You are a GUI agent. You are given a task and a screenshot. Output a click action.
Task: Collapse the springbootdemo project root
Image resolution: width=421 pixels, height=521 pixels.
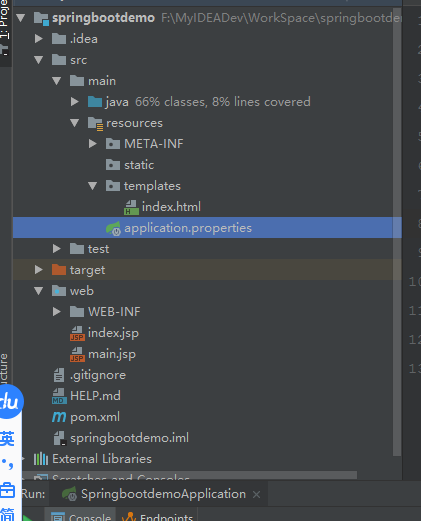click(21, 18)
